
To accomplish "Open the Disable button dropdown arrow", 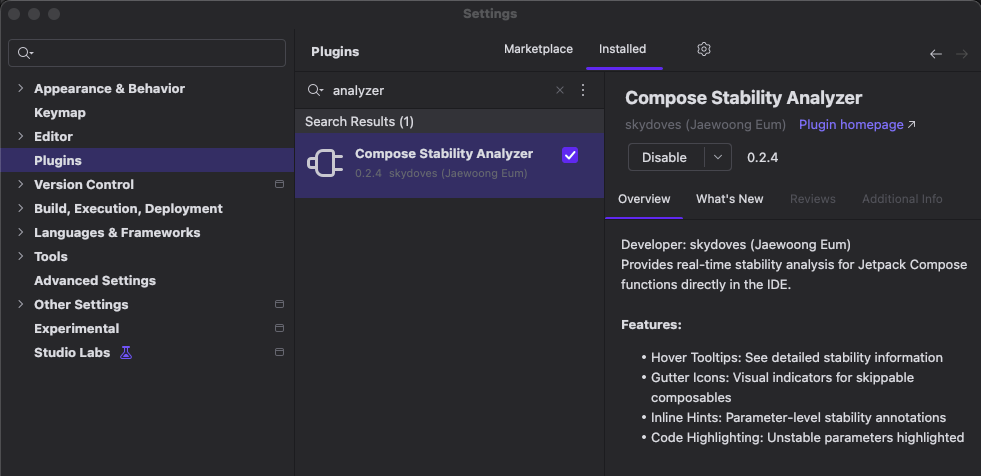I will click(718, 157).
